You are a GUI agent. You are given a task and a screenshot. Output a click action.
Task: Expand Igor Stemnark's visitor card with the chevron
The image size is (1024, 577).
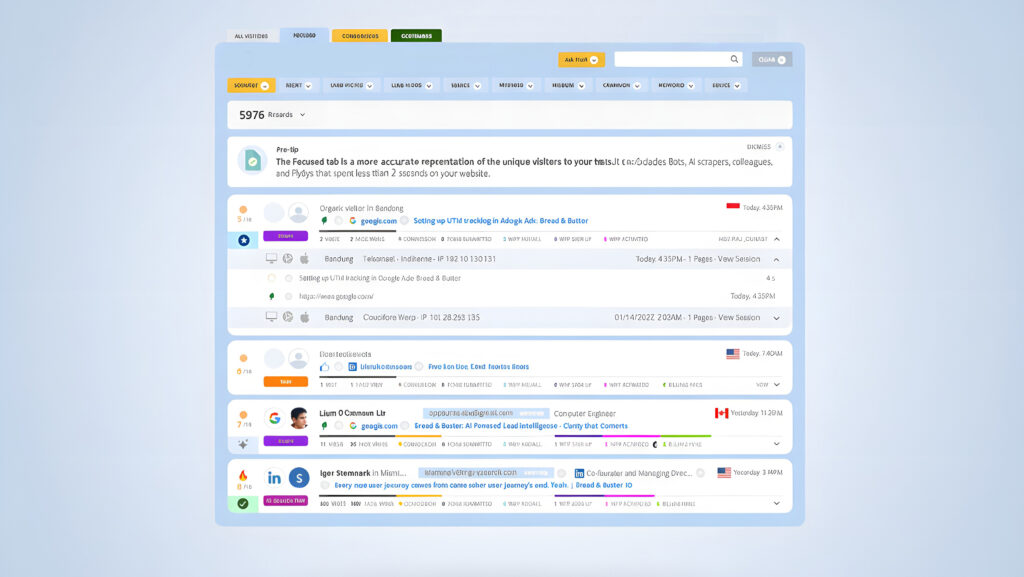[x=776, y=504]
